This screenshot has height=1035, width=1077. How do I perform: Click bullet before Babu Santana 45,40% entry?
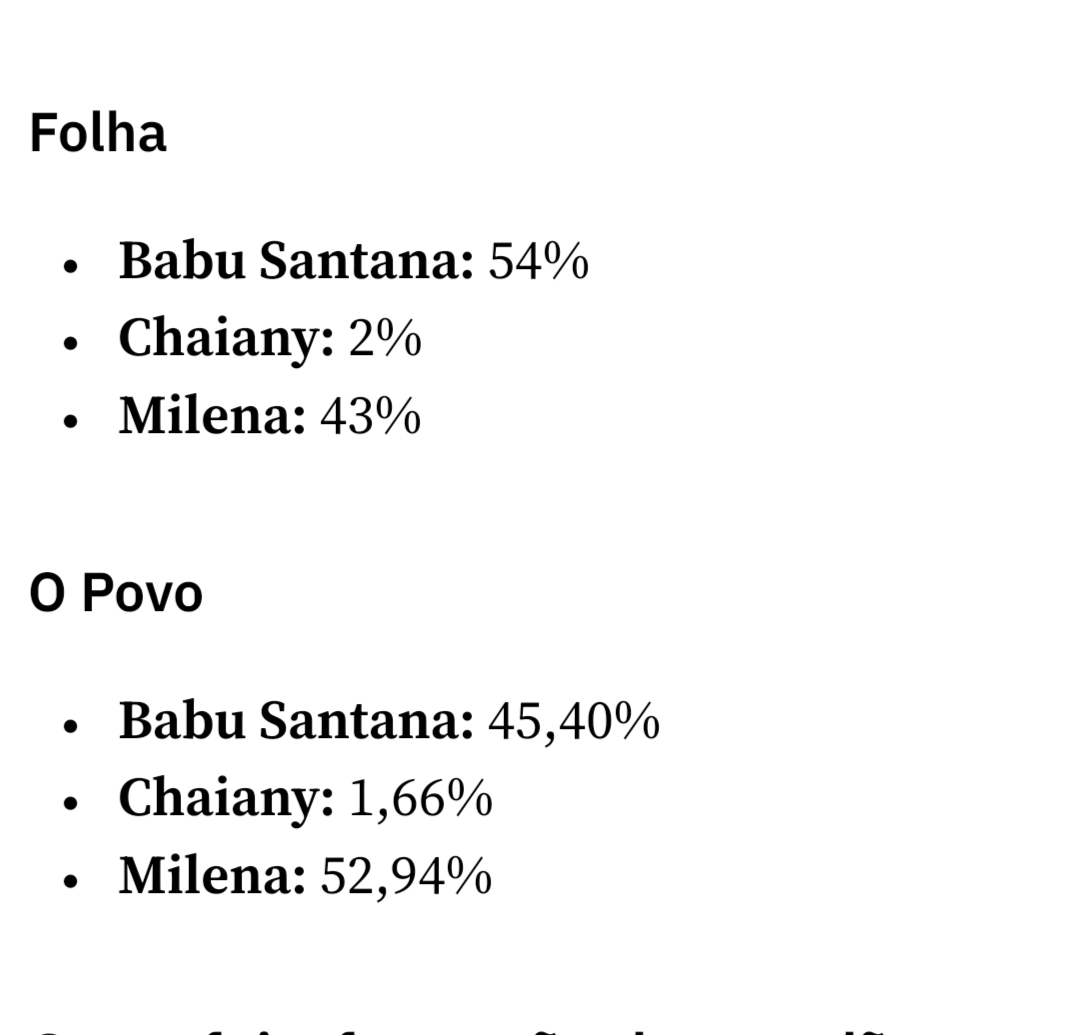click(x=70, y=726)
